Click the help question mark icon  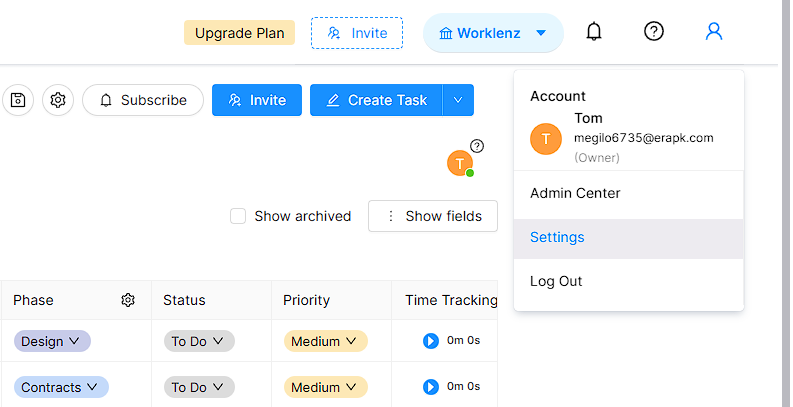click(x=653, y=32)
